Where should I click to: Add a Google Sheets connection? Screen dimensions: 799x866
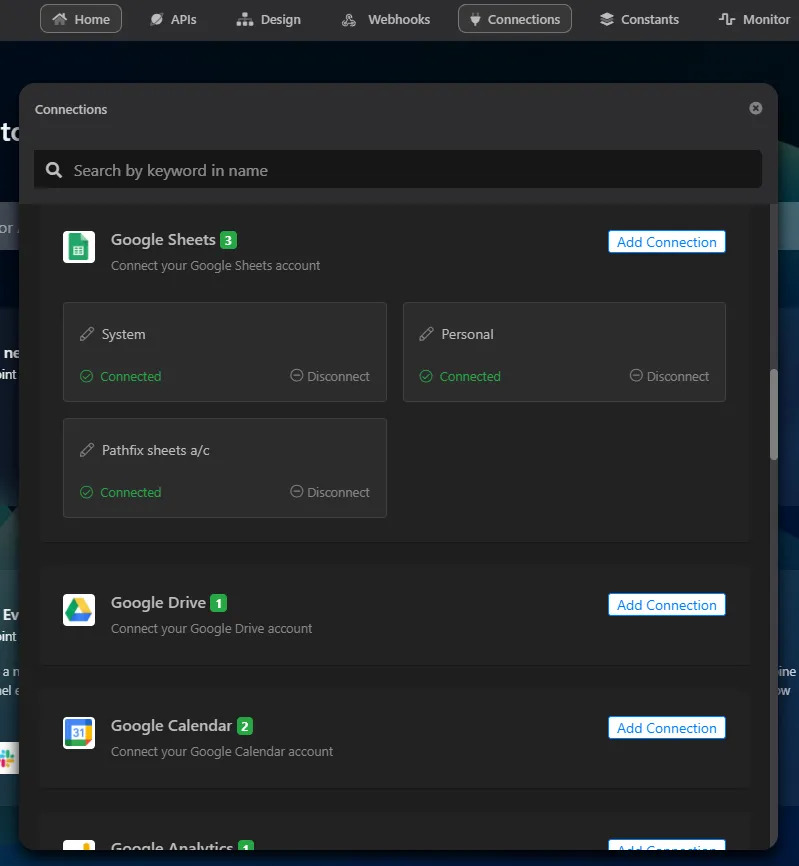666,242
